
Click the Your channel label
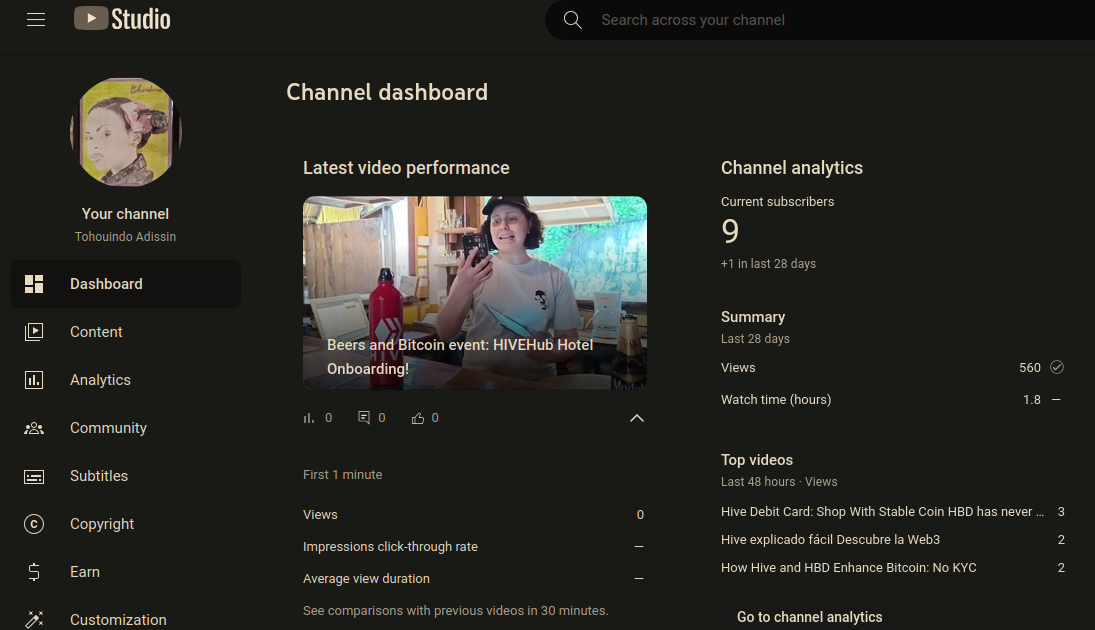click(x=125, y=214)
